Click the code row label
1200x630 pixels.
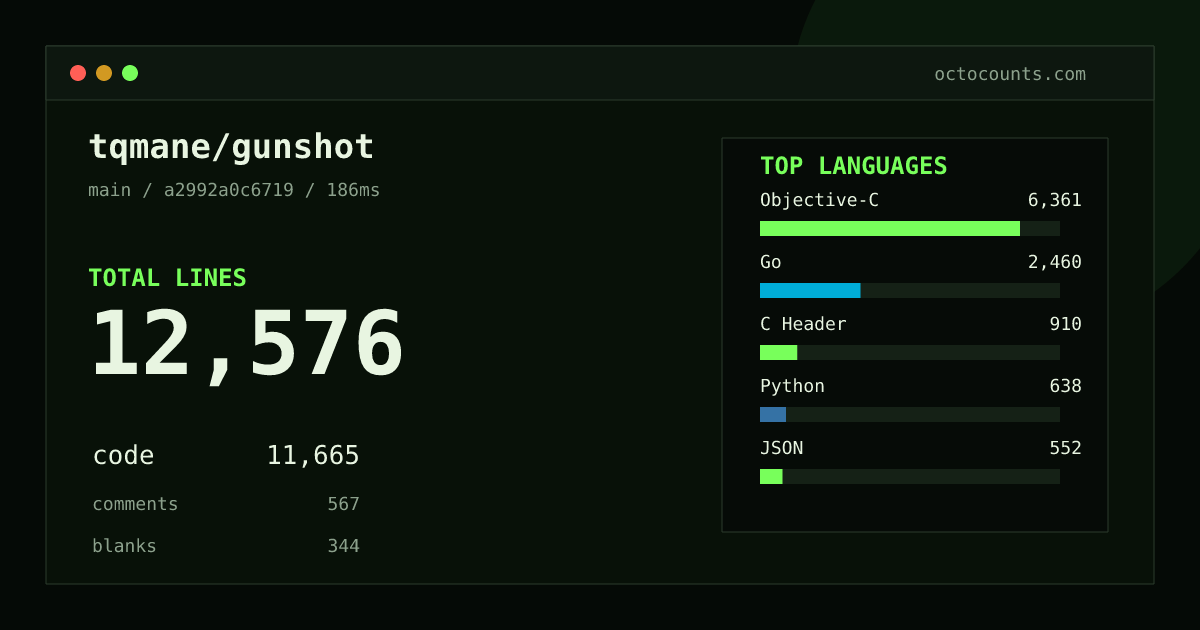click(123, 456)
